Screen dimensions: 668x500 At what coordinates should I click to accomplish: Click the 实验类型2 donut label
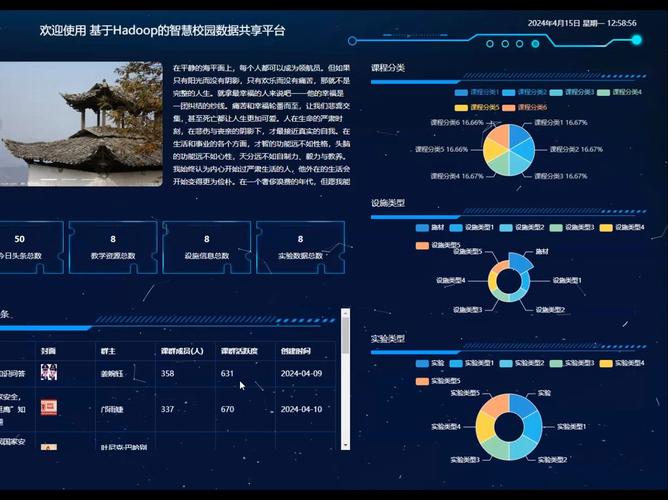coord(553,460)
